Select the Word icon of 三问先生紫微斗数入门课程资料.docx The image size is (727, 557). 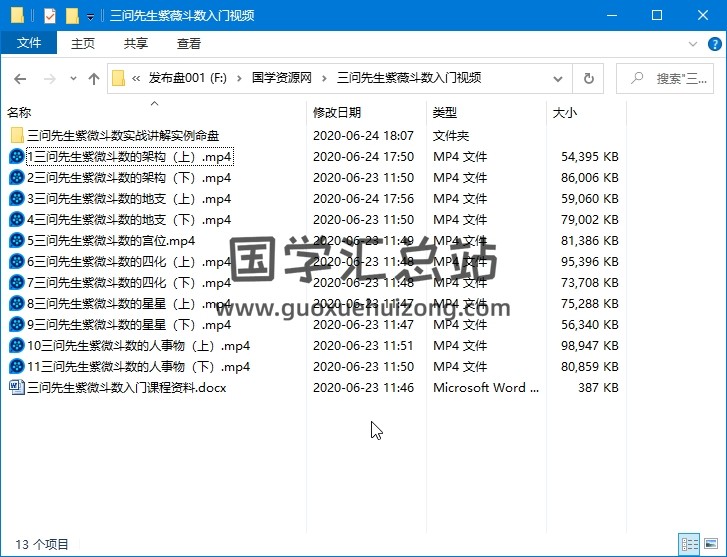[16, 388]
